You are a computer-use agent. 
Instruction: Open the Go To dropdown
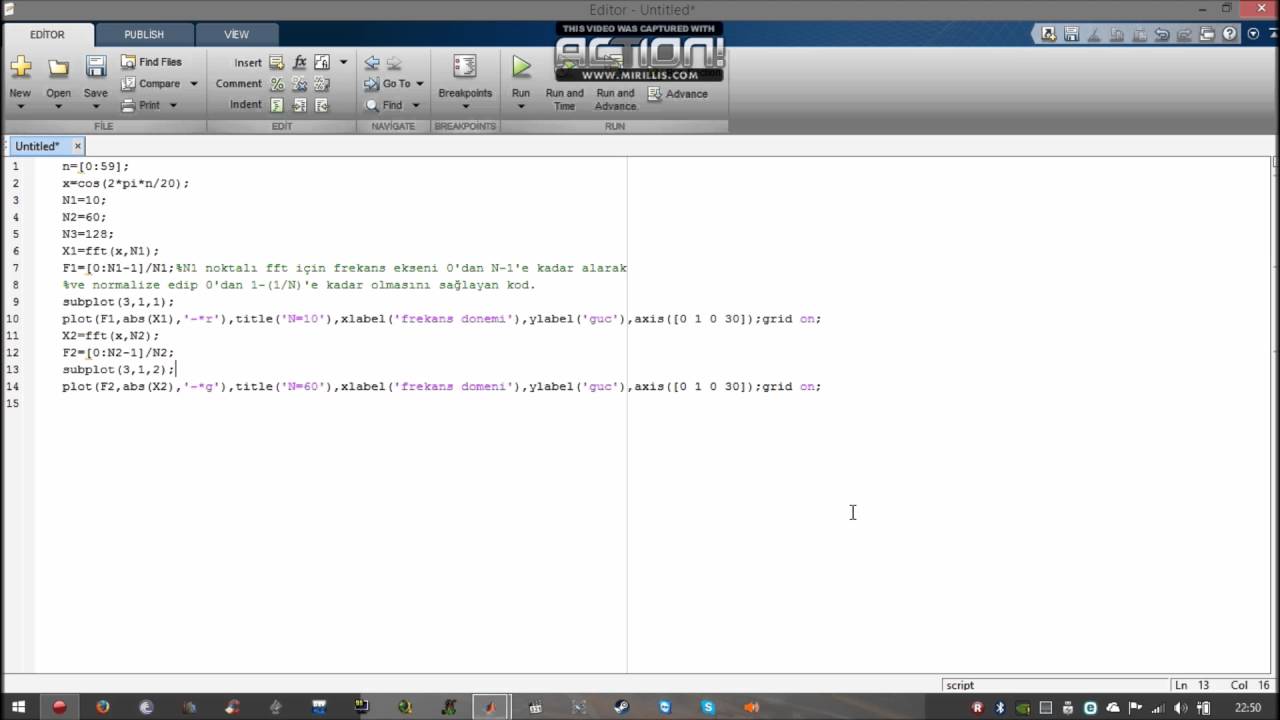point(394,84)
